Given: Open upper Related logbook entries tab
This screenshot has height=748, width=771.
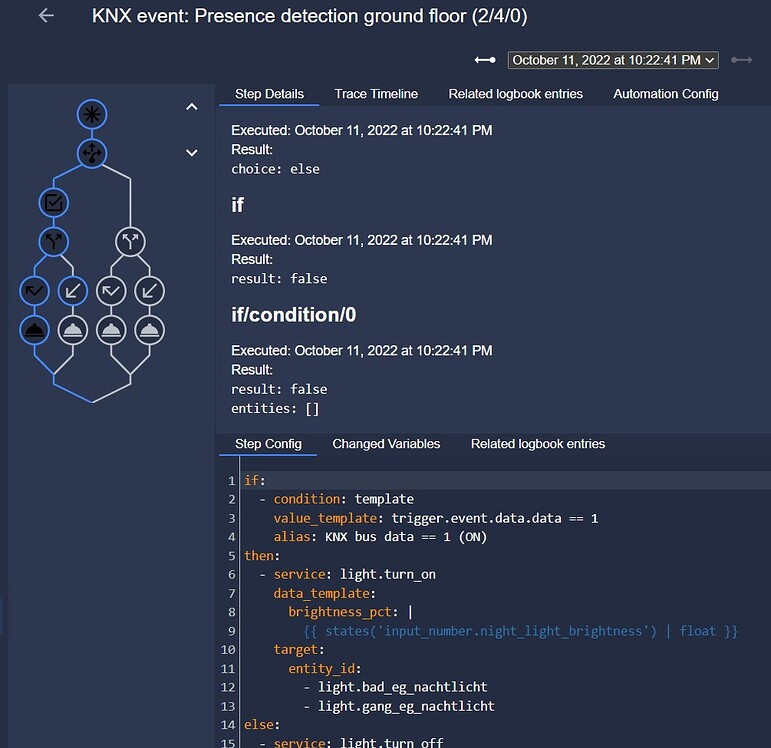Looking at the screenshot, I should tap(515, 94).
